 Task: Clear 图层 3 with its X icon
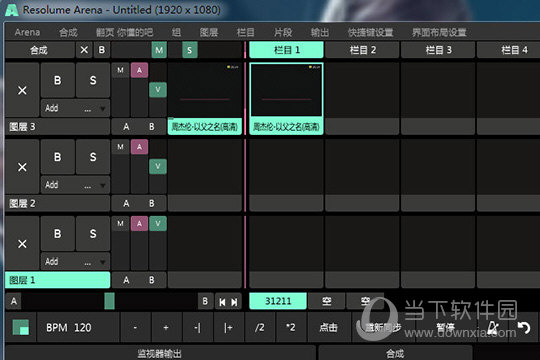click(22, 90)
